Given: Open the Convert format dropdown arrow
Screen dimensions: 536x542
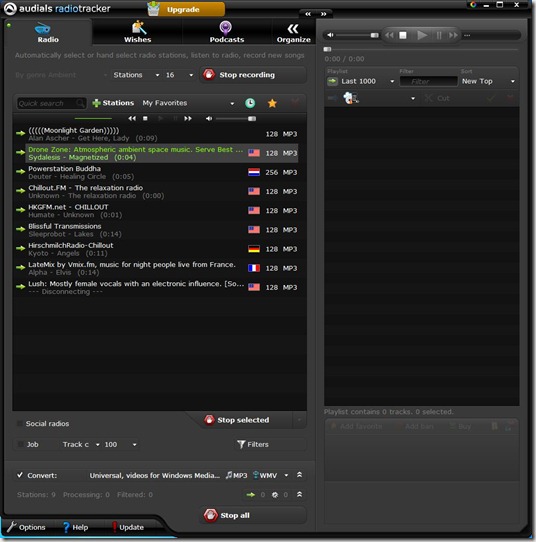Looking at the screenshot, I should tap(286, 475).
